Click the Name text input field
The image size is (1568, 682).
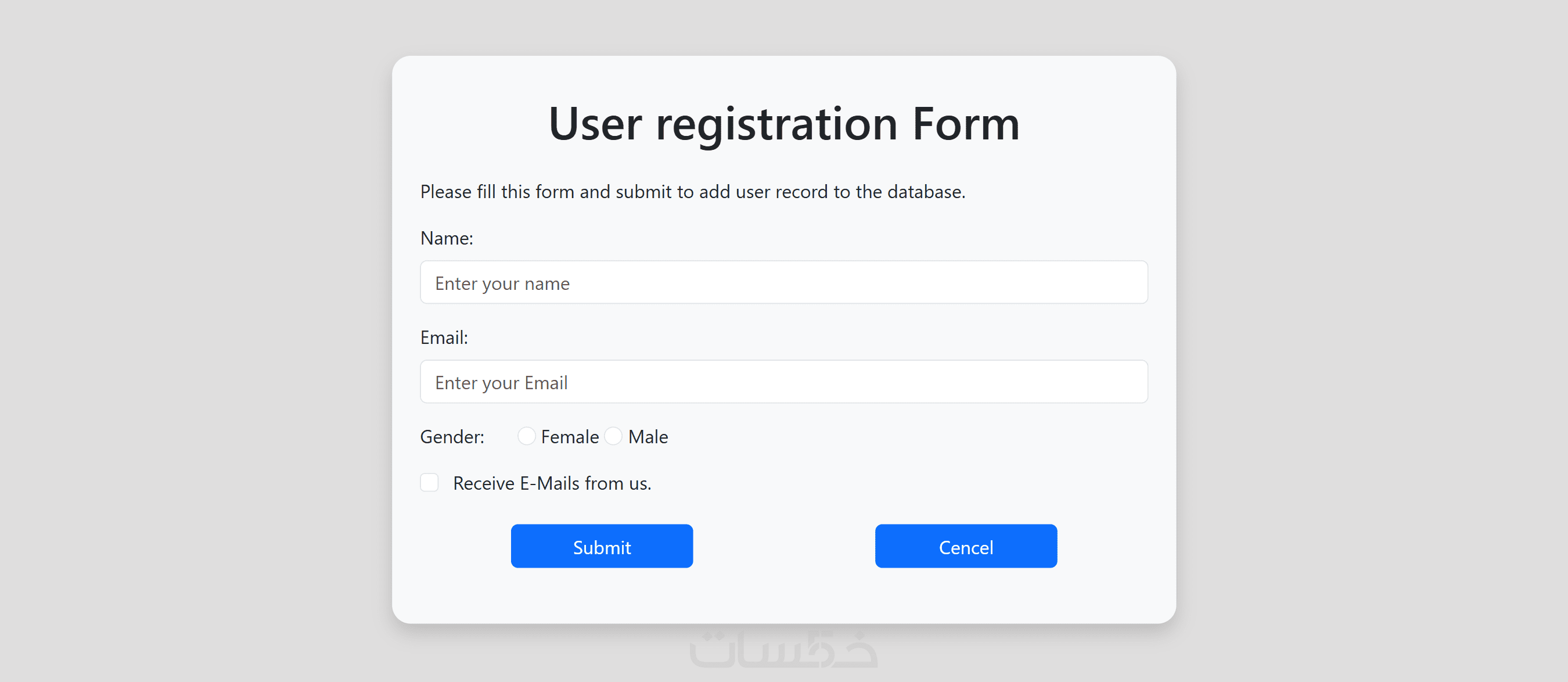[x=783, y=282]
